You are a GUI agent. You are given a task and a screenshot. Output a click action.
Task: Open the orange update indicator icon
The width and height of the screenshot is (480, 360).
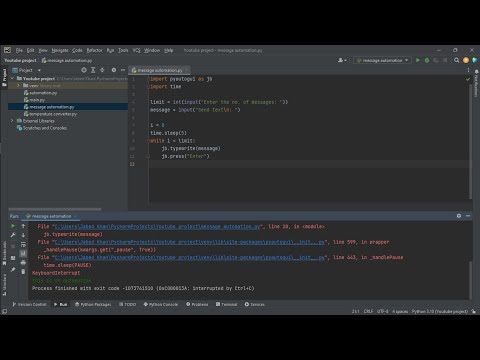point(466,60)
